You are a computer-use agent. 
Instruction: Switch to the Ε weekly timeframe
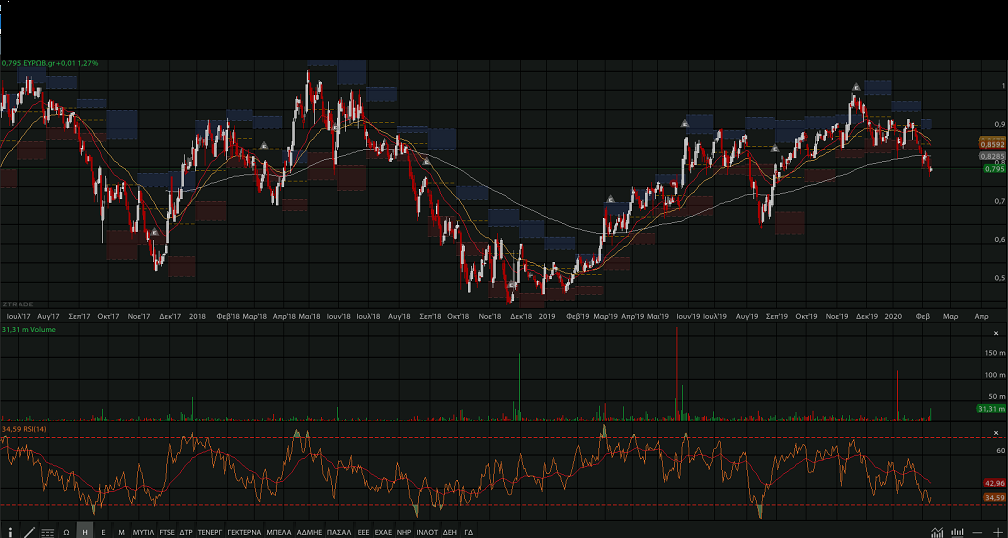103,532
